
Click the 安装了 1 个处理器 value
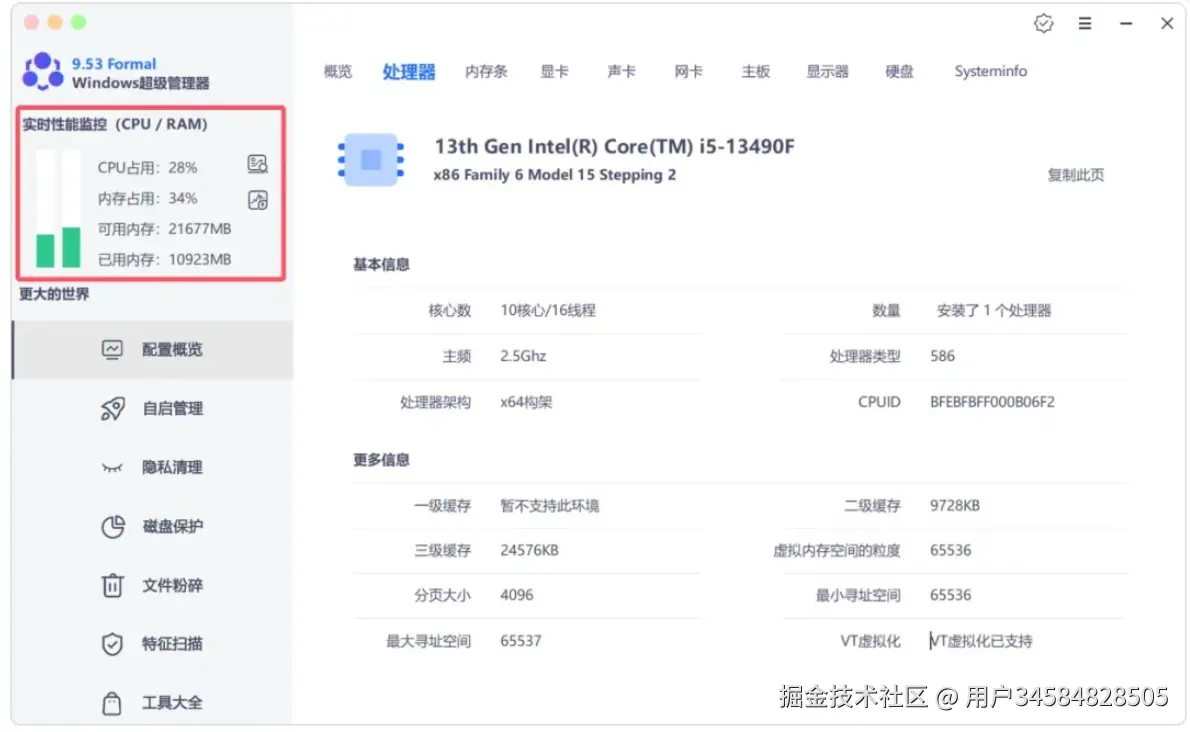point(993,310)
